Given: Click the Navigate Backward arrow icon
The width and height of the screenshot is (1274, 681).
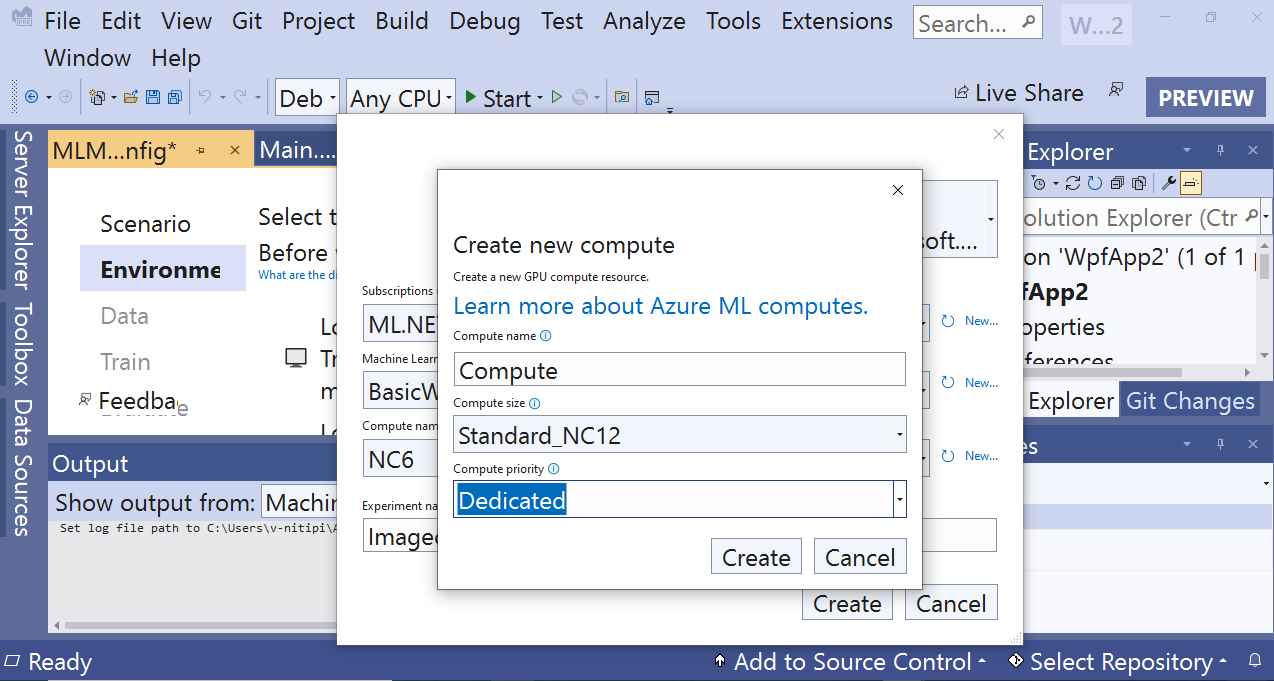Looking at the screenshot, I should (x=30, y=97).
